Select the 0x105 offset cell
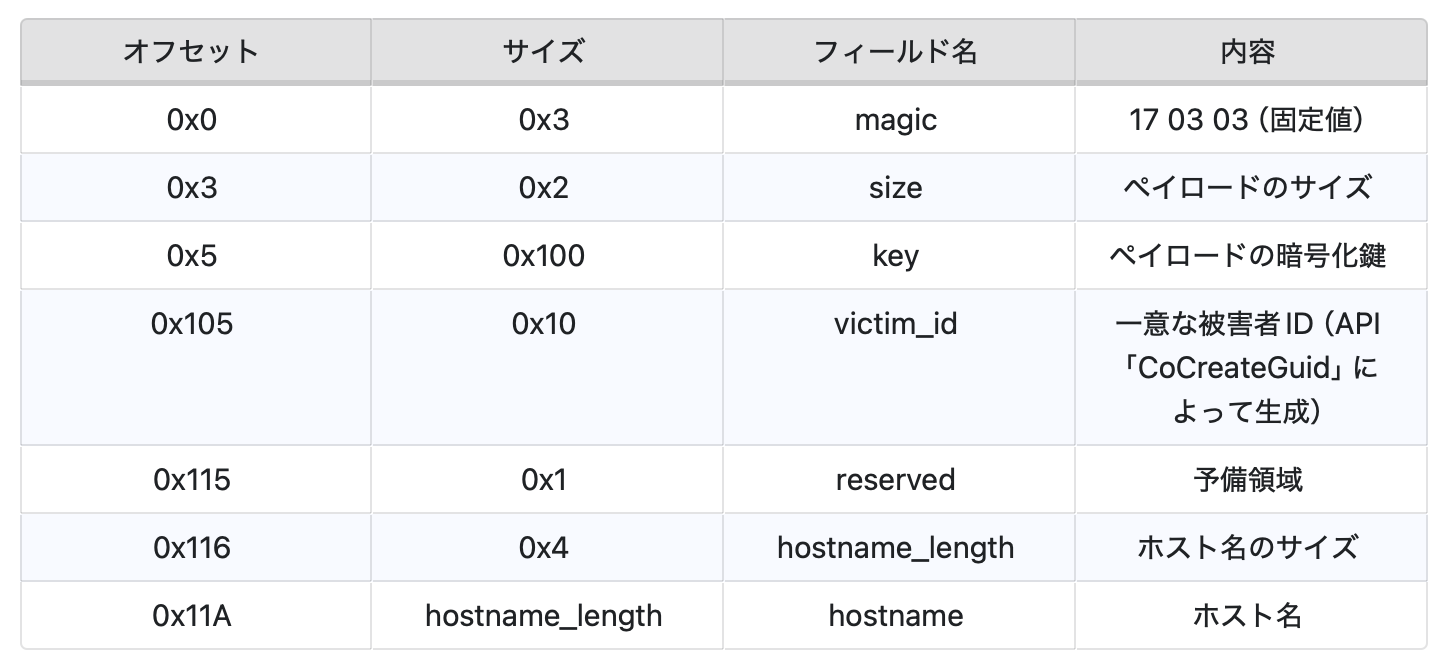 191,324
